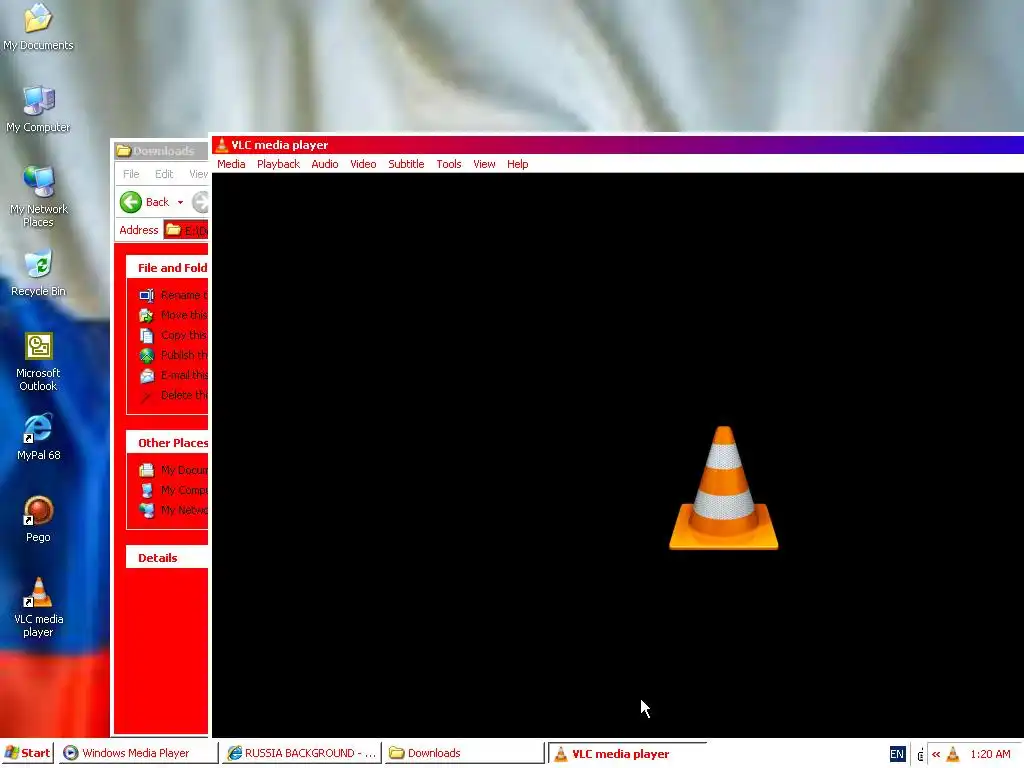
Task: Click the VLC cone icon in title bar
Action: (221, 145)
